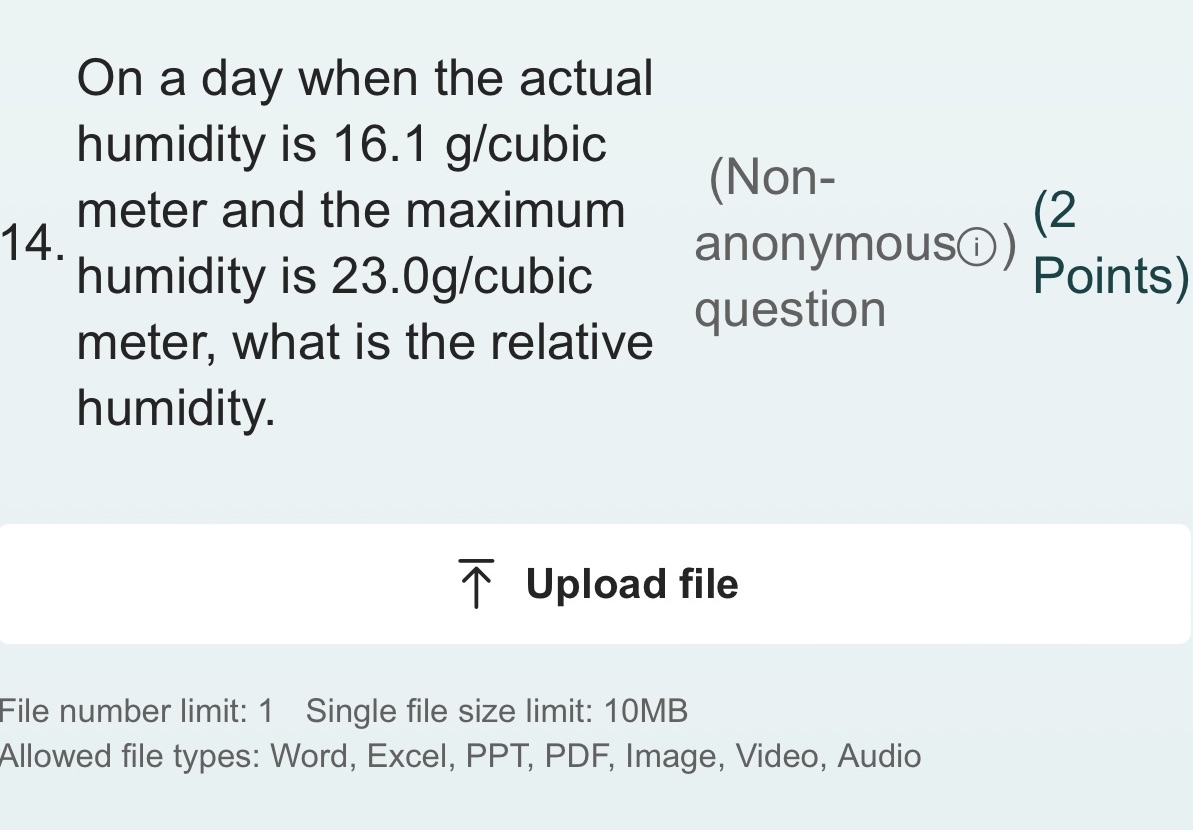Click inside the white upload panel
Screen dimensions: 1193x830
[596, 583]
